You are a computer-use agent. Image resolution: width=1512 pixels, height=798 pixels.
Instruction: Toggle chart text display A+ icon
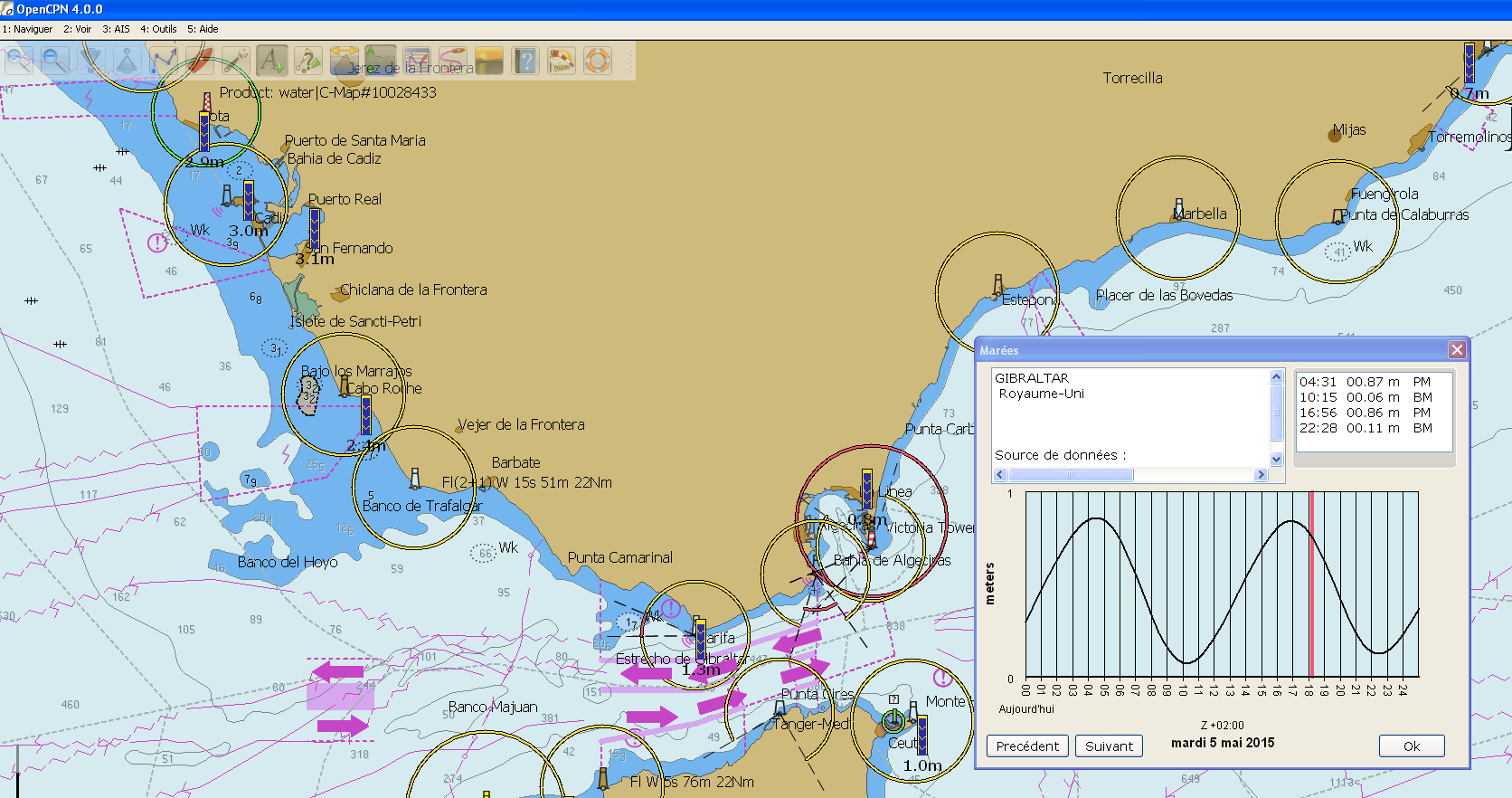(x=271, y=61)
